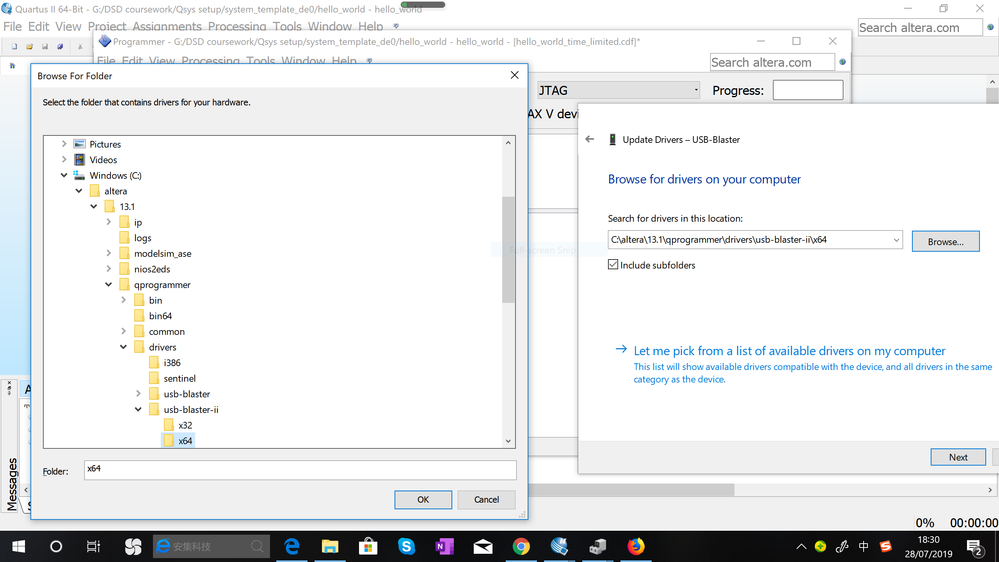Click the Save All icon in the Quartus toolbar
Image resolution: width=999 pixels, height=562 pixels.
61,47
